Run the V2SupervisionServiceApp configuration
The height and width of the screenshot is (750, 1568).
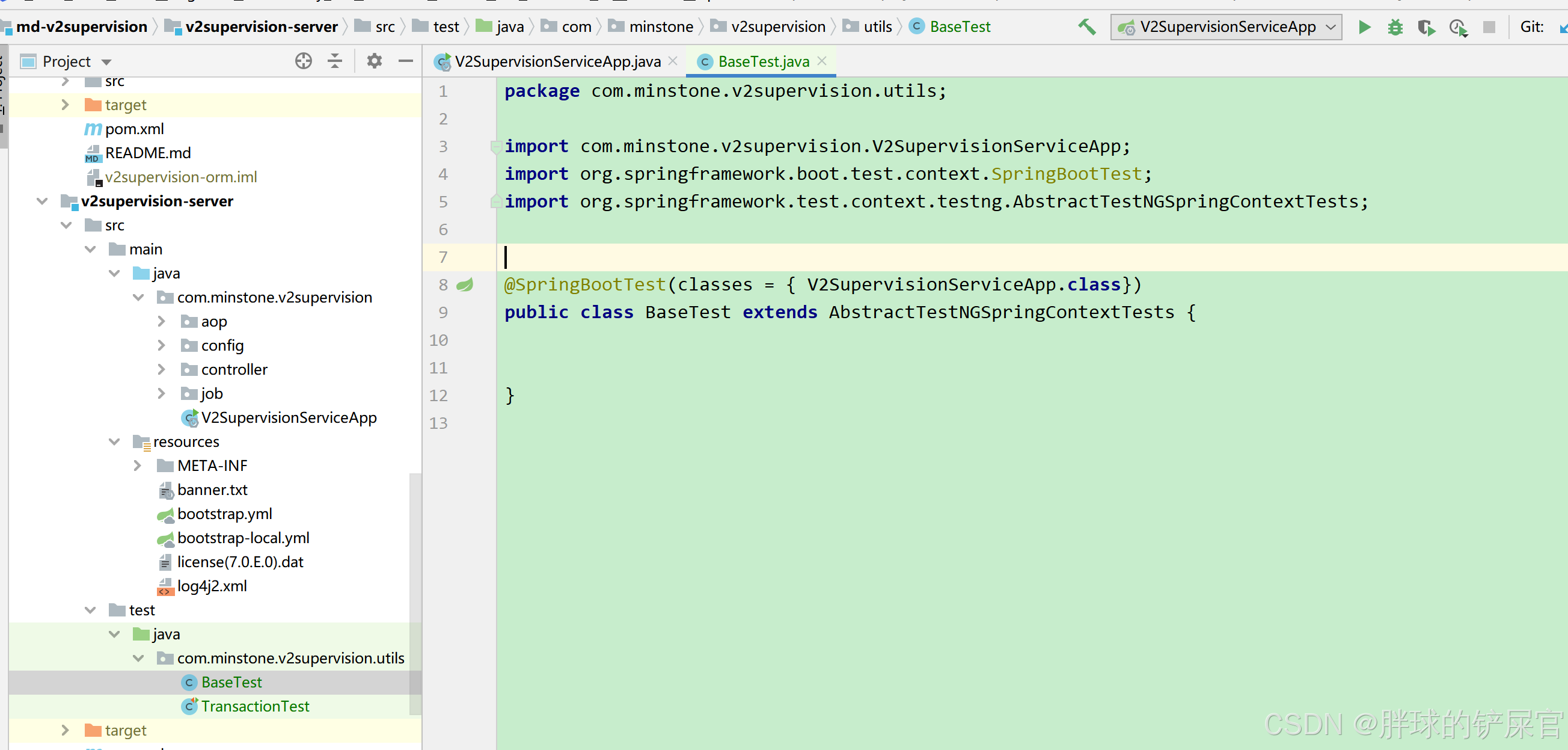(x=1364, y=27)
